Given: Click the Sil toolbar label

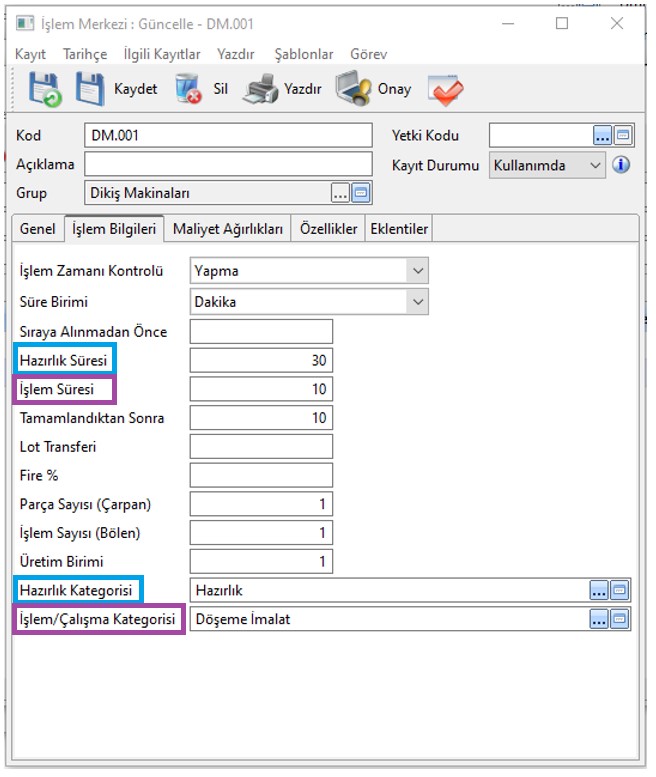Looking at the screenshot, I should point(220,89).
